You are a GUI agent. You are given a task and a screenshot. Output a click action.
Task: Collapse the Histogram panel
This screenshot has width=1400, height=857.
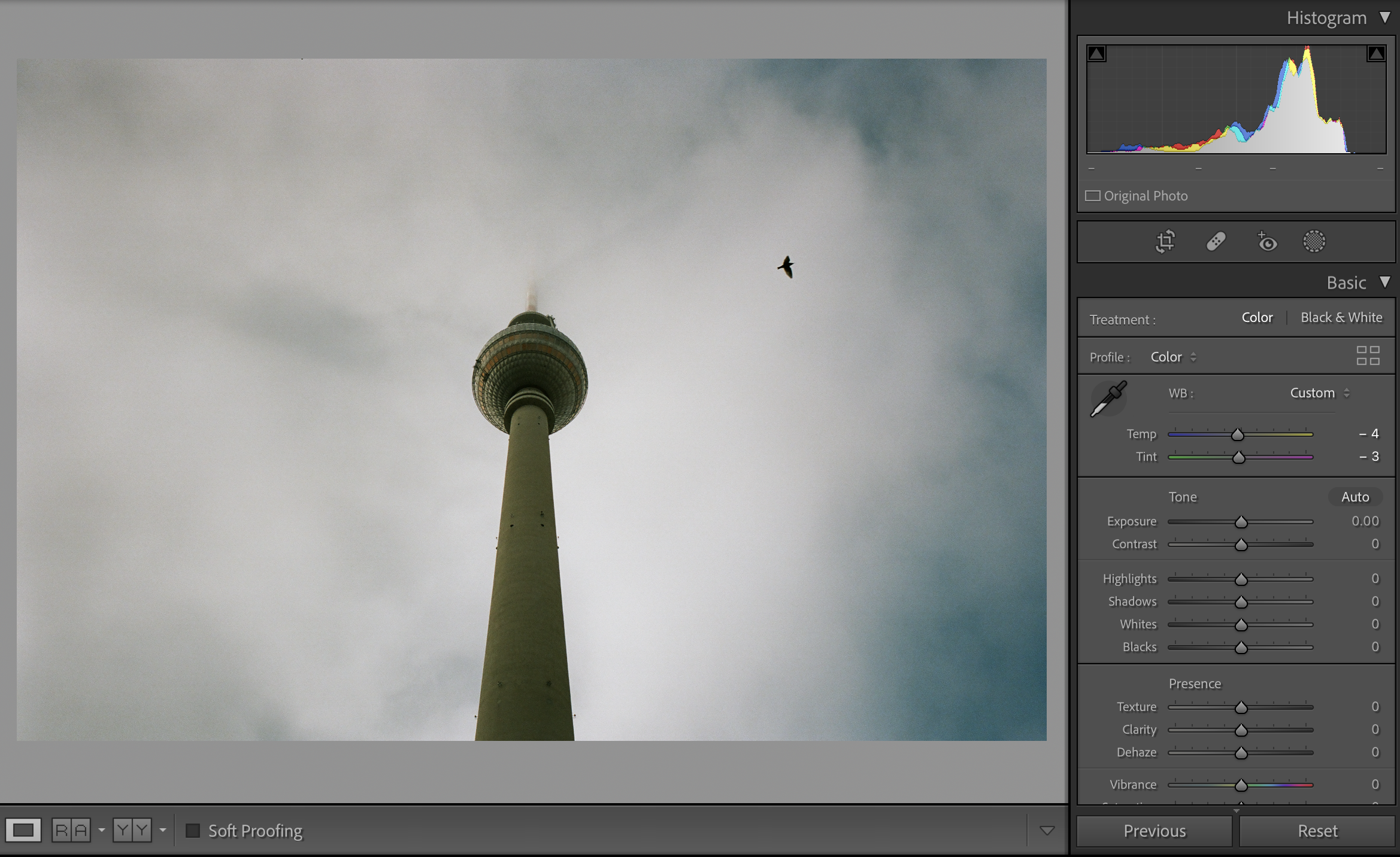tap(1385, 17)
